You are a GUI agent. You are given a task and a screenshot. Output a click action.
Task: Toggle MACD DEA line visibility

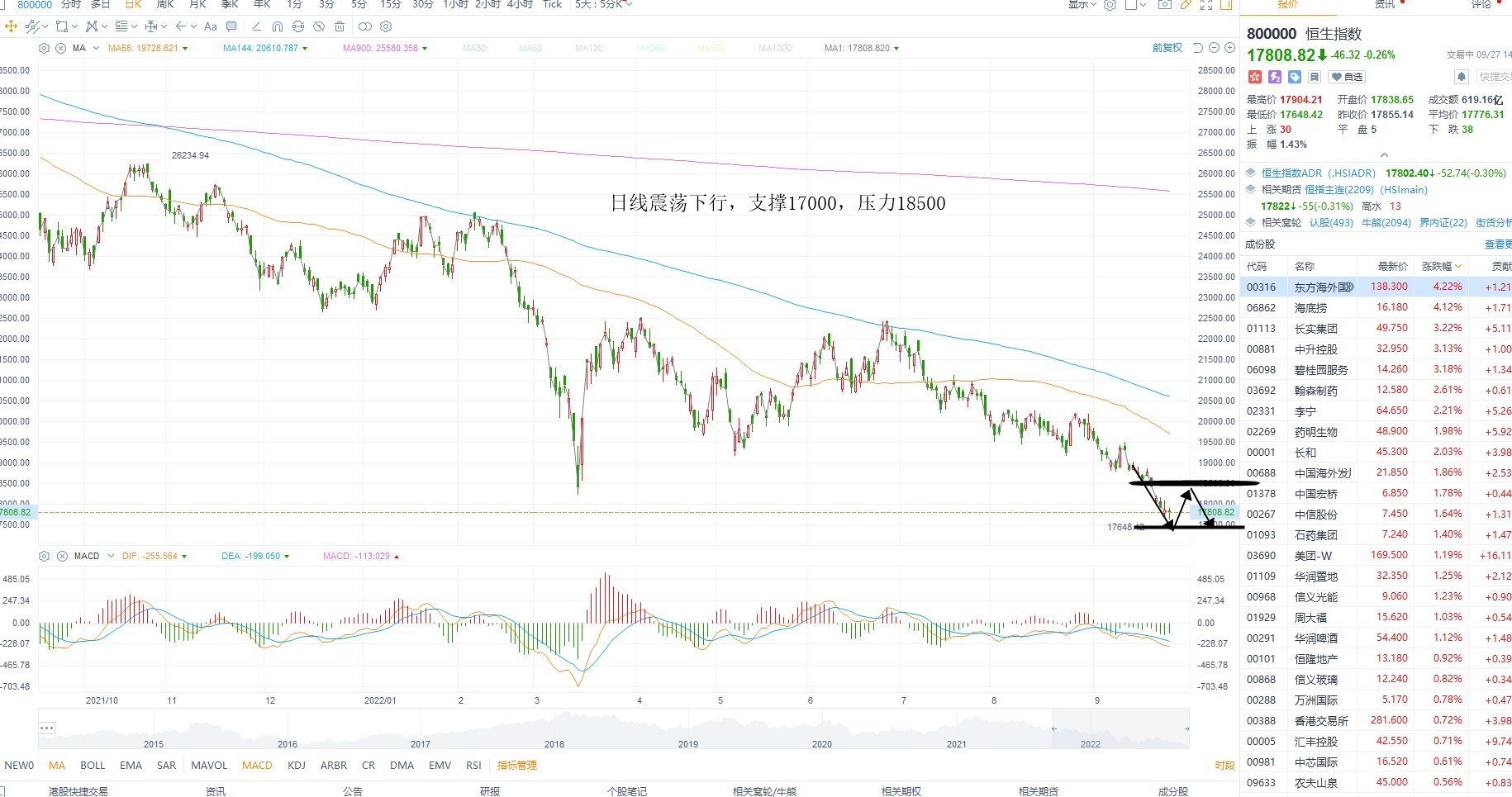(255, 556)
